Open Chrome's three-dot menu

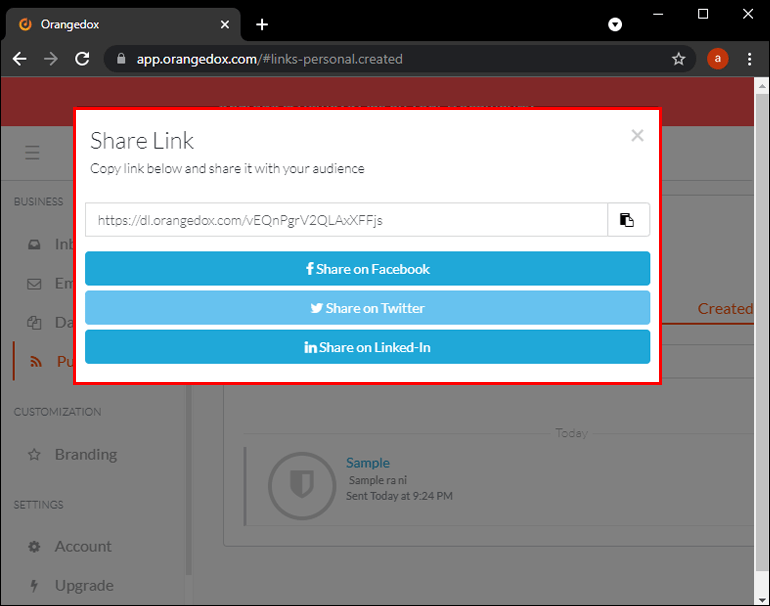click(x=749, y=59)
